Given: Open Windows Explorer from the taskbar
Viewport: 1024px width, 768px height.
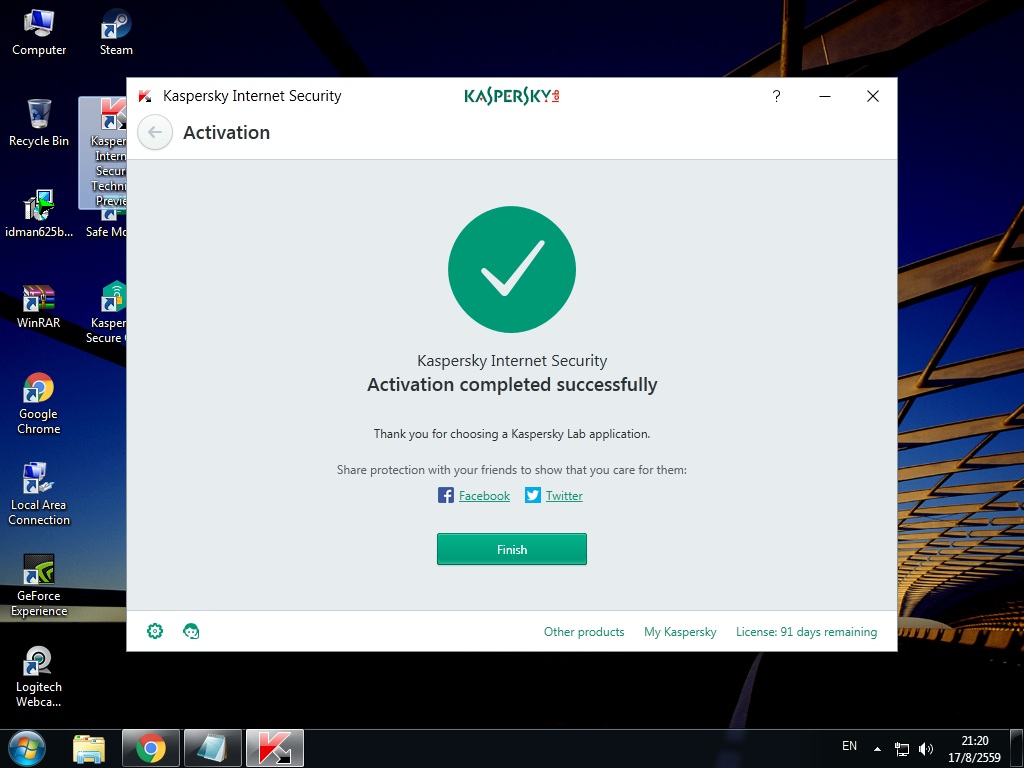Looking at the screenshot, I should [89, 749].
